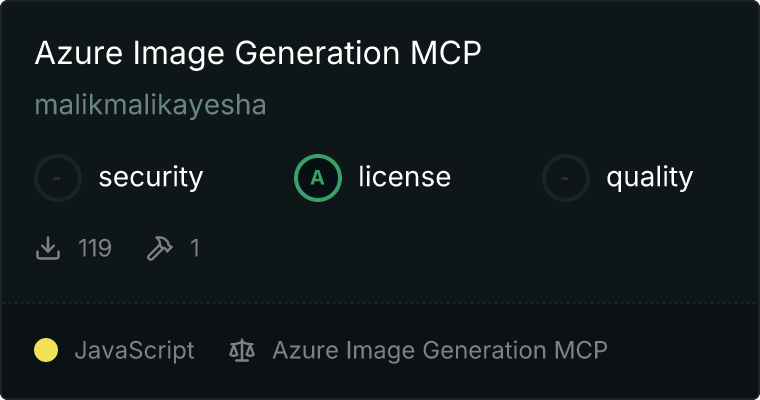Open the Azure Image Generation MCP title
Viewport: 760px width, 400px height.
pos(258,53)
